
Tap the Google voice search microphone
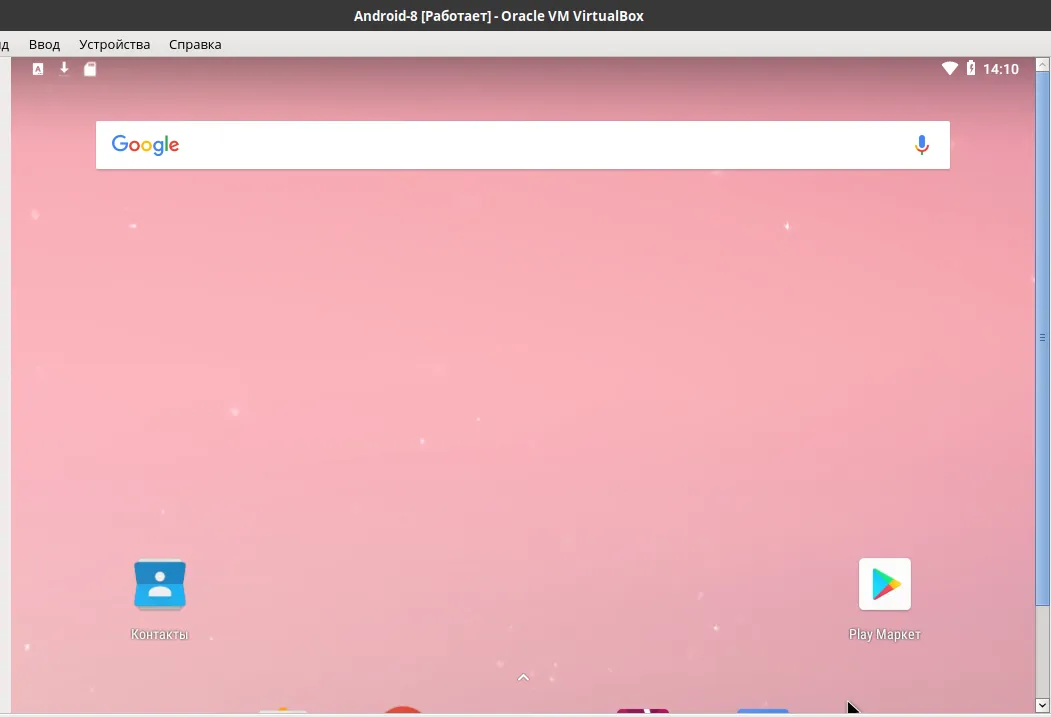tap(922, 145)
